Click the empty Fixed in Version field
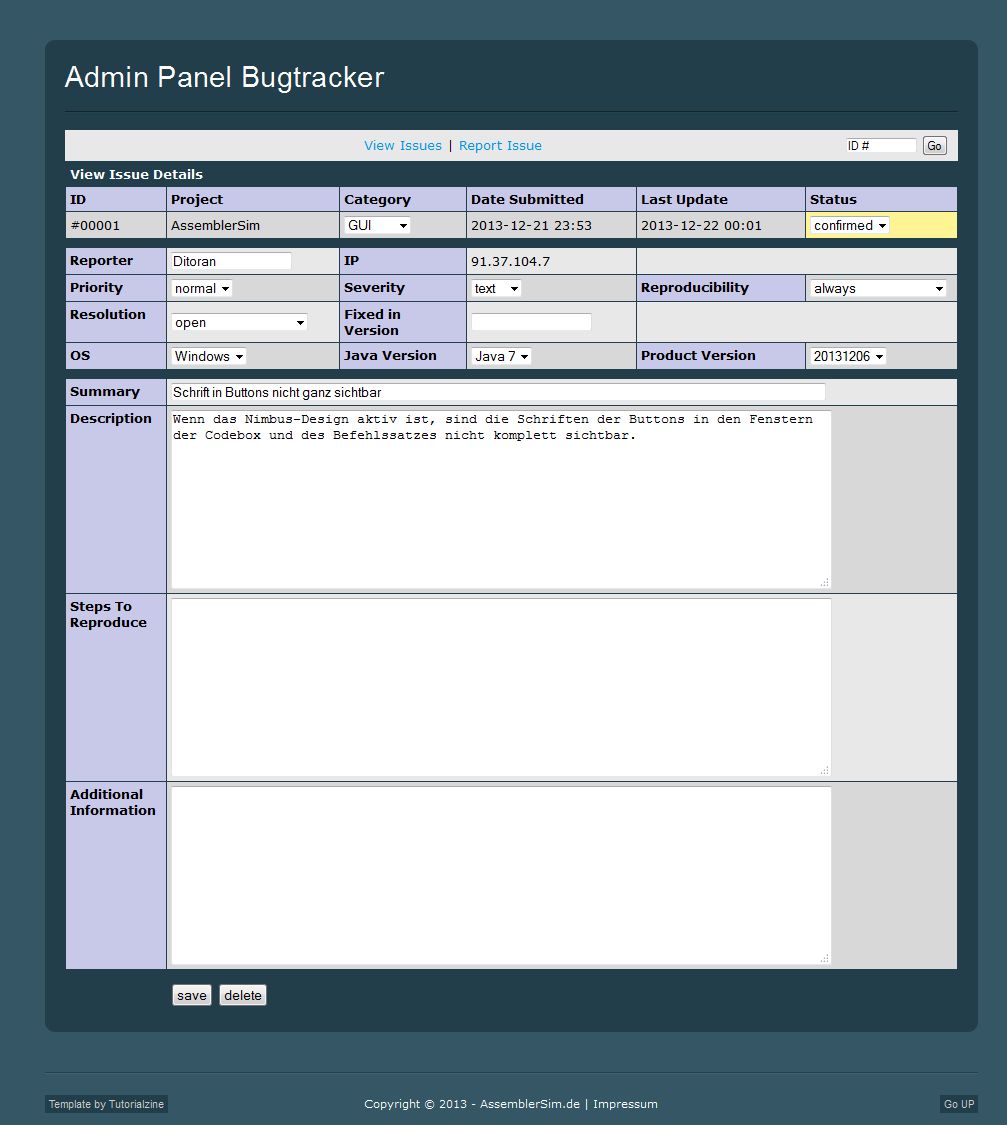The height and width of the screenshot is (1125, 1007). [x=530, y=321]
